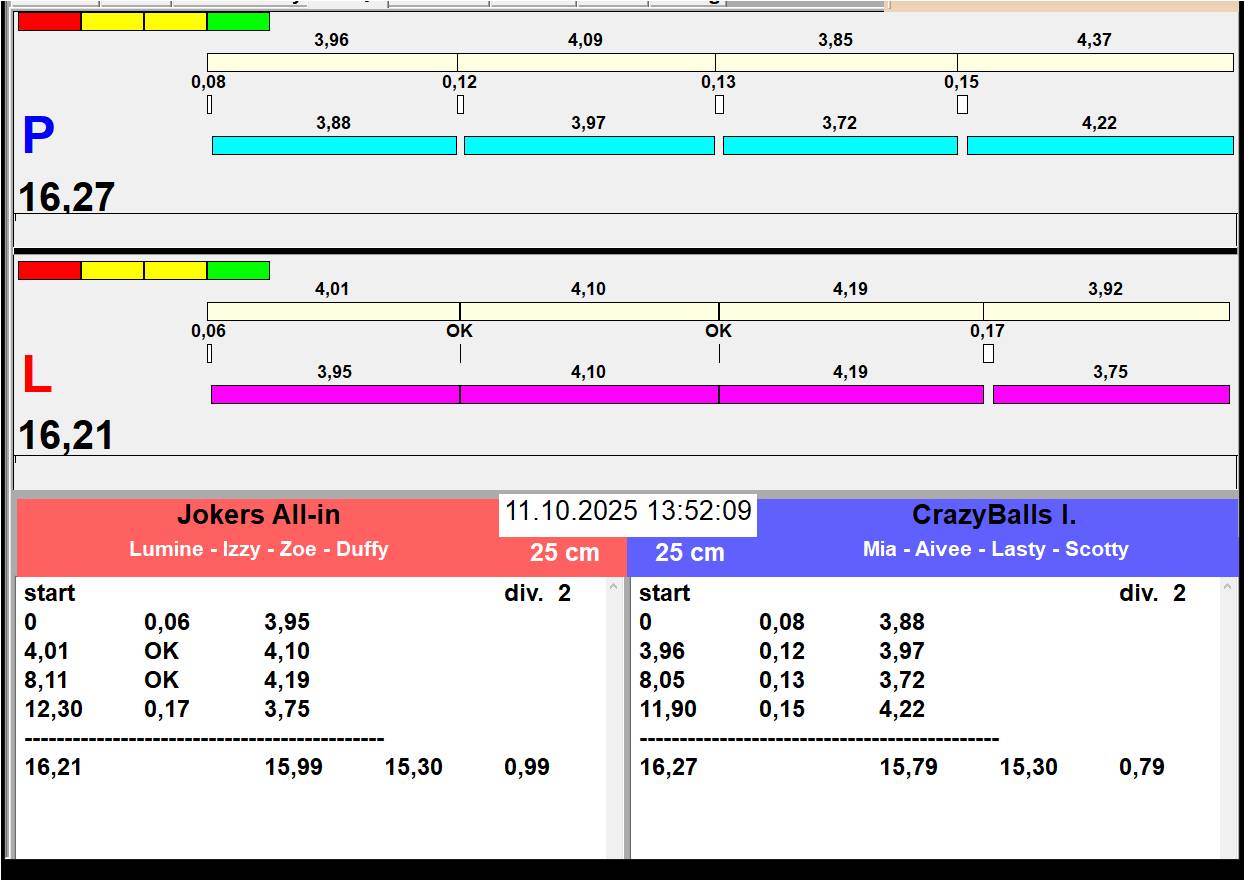Select the cyan bar labeled 4,22

(x=1100, y=145)
